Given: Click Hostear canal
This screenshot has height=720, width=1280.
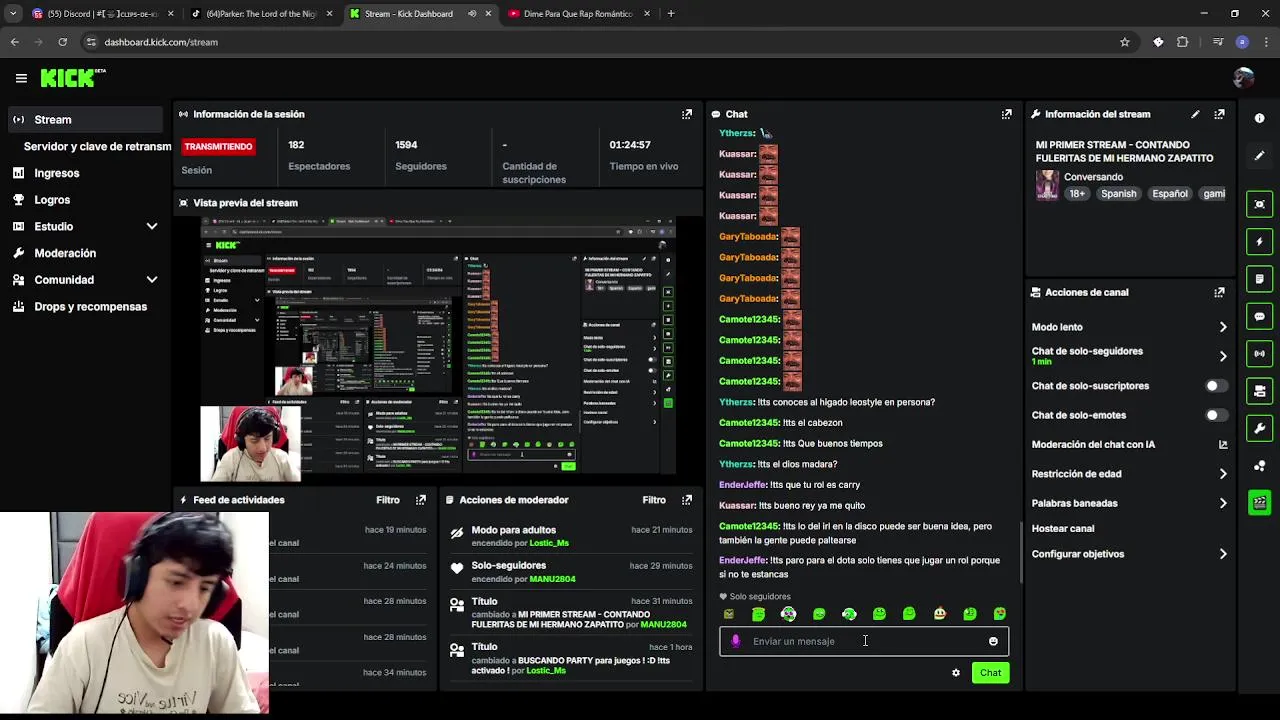Looking at the screenshot, I should 1063,529.
